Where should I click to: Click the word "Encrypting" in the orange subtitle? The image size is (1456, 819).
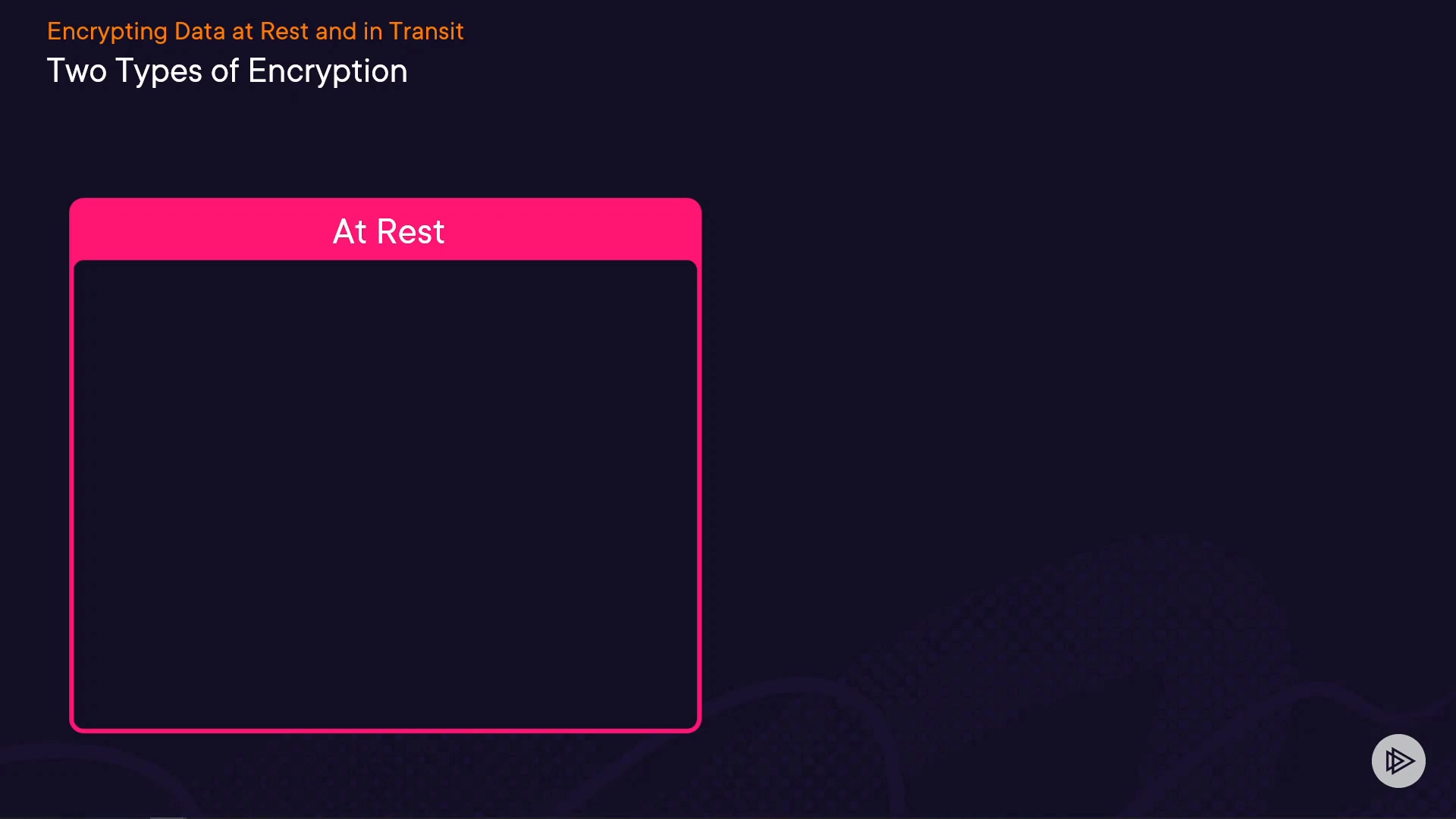coord(107,32)
